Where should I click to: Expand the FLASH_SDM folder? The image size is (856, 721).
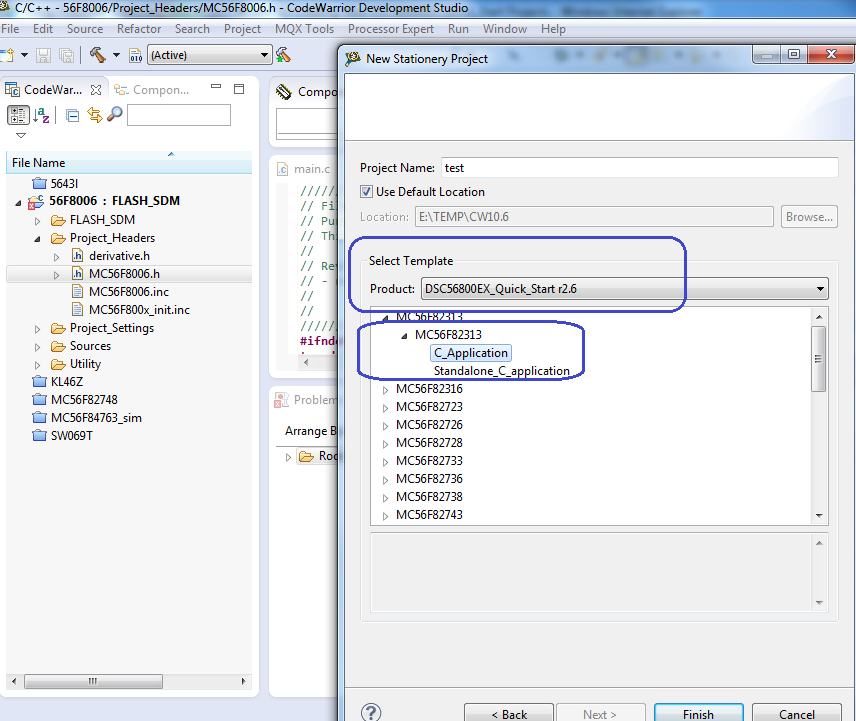coord(37,221)
